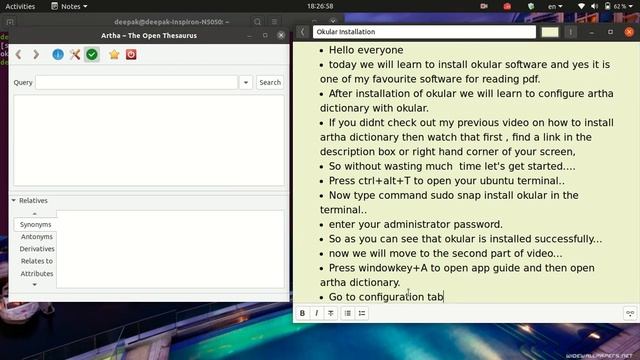Click the Search button in Artha

270,82
